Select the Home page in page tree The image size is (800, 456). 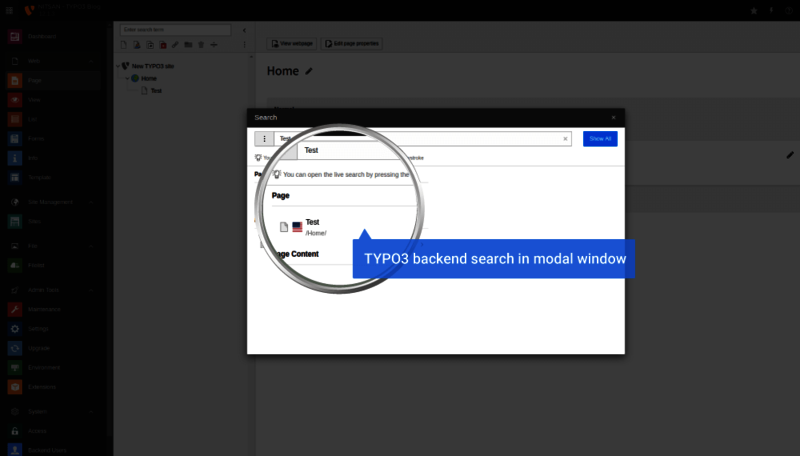pos(149,79)
